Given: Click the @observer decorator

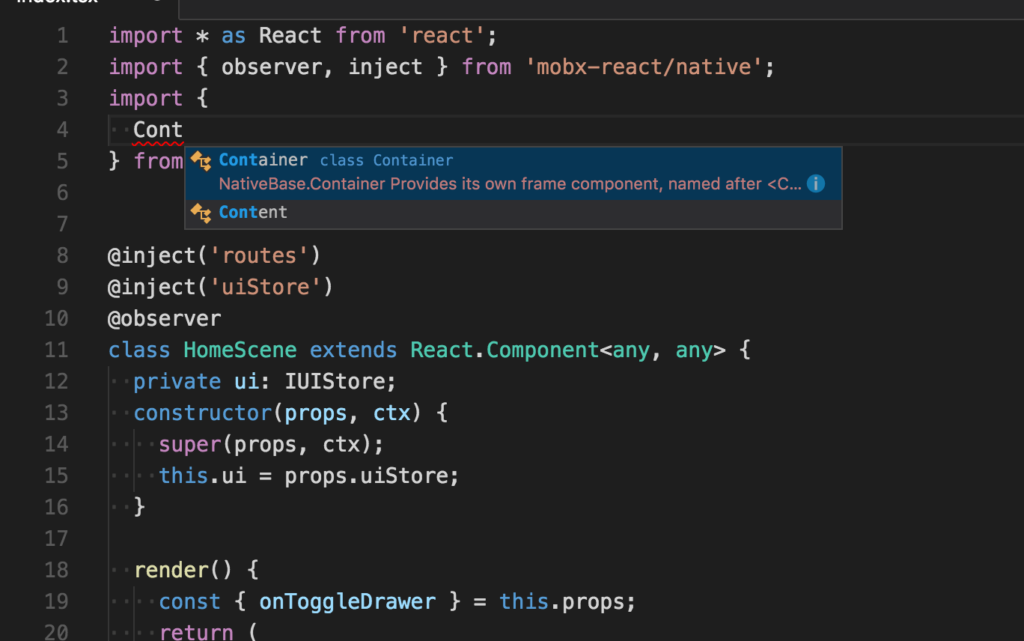Looking at the screenshot, I should (164, 319).
